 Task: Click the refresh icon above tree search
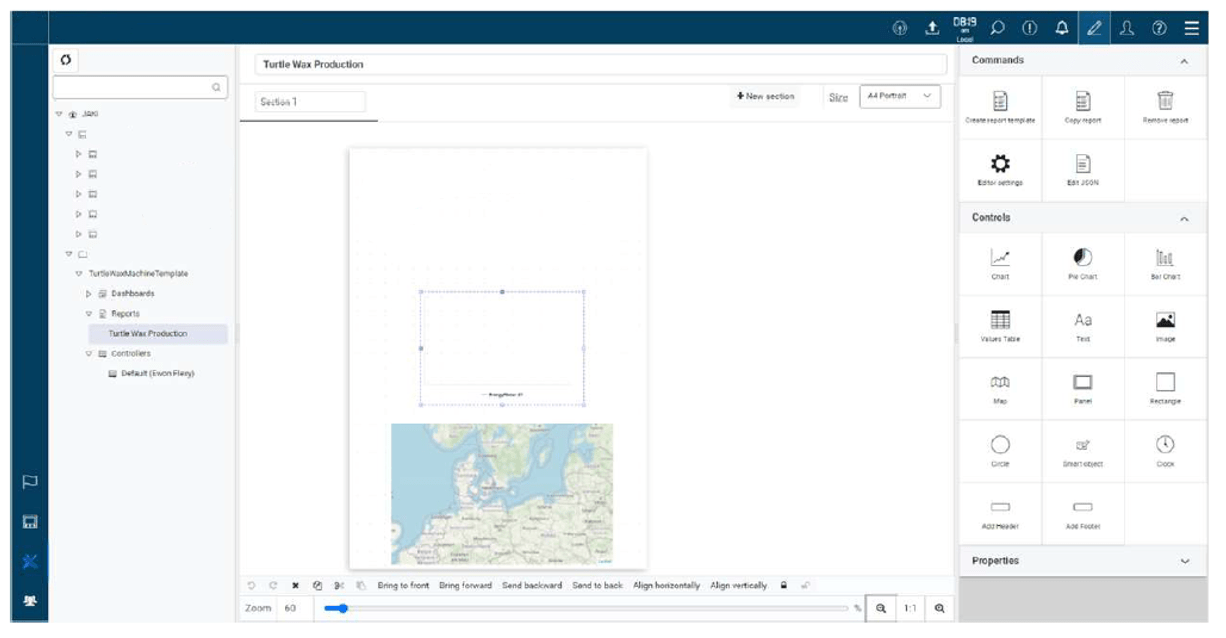point(66,61)
